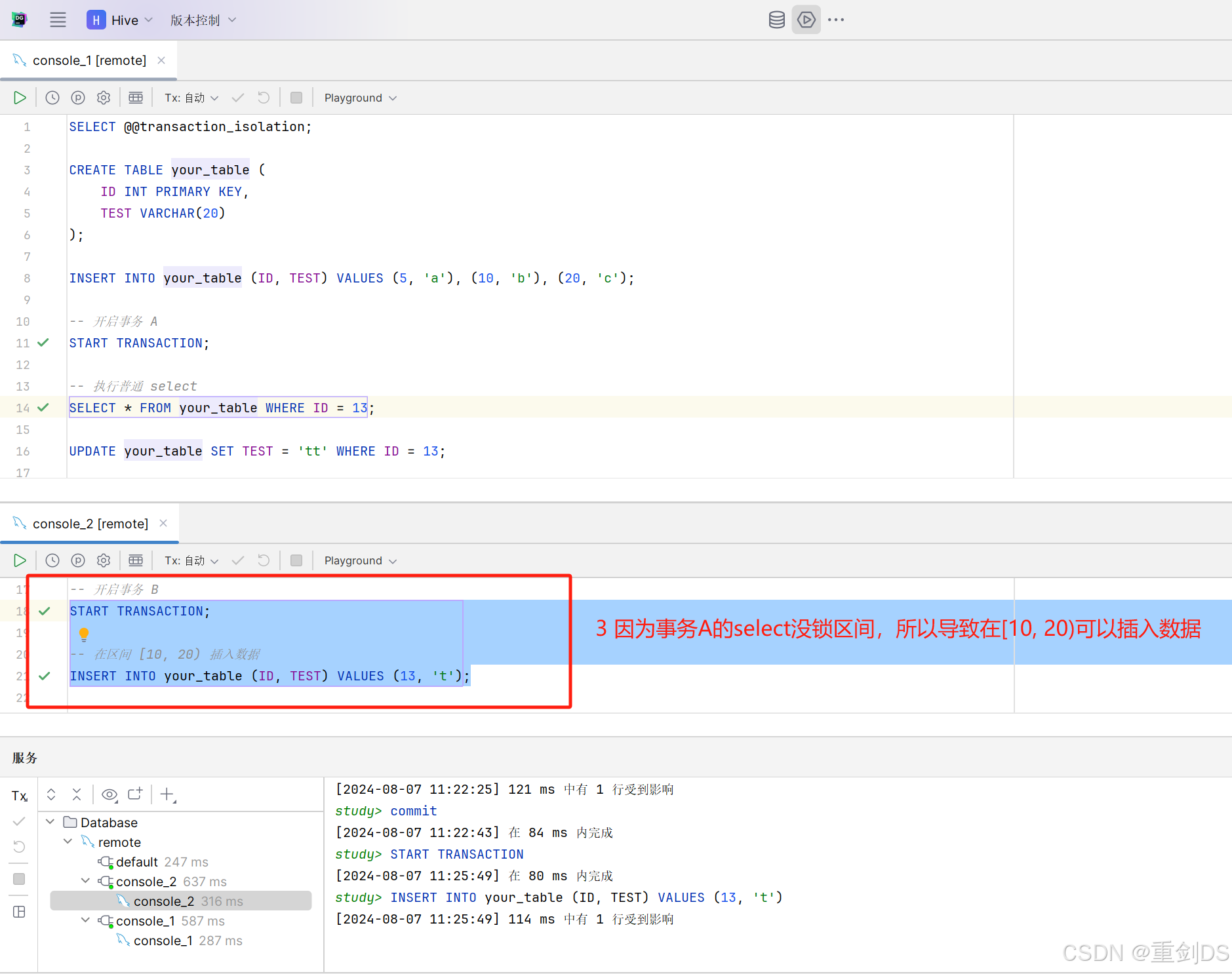
Task: Click the Tx icon in services panel
Action: (x=20, y=796)
